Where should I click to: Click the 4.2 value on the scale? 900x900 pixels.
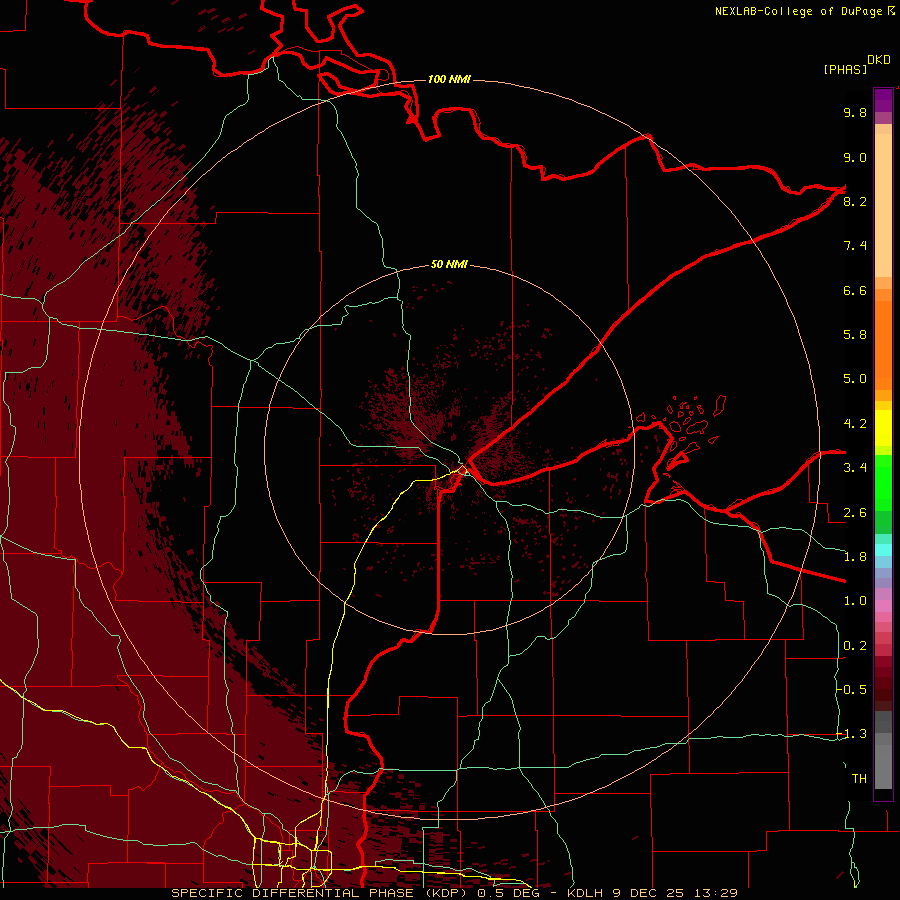click(x=855, y=424)
